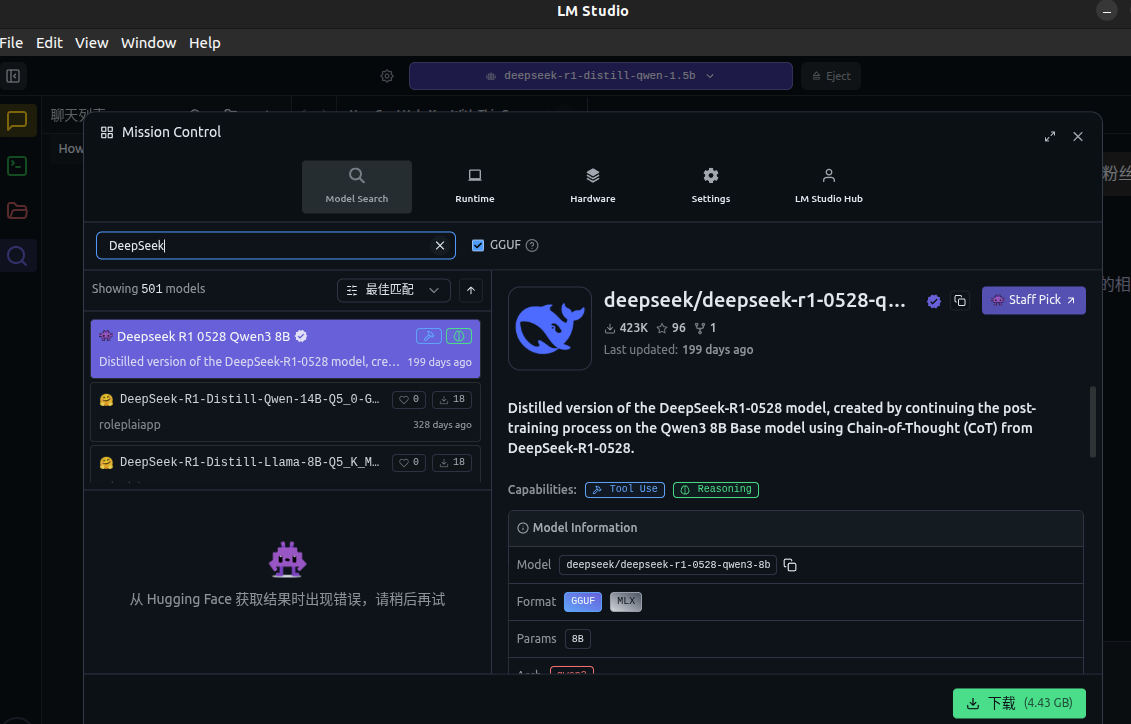Expand Mission Control to full window
The height and width of the screenshot is (724, 1131).
tap(1050, 136)
